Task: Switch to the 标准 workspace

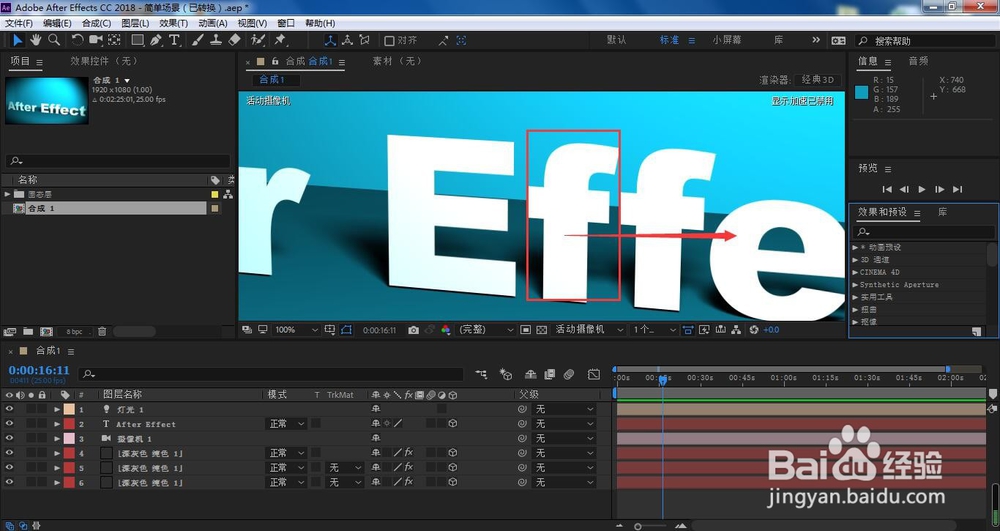Action: 669,40
